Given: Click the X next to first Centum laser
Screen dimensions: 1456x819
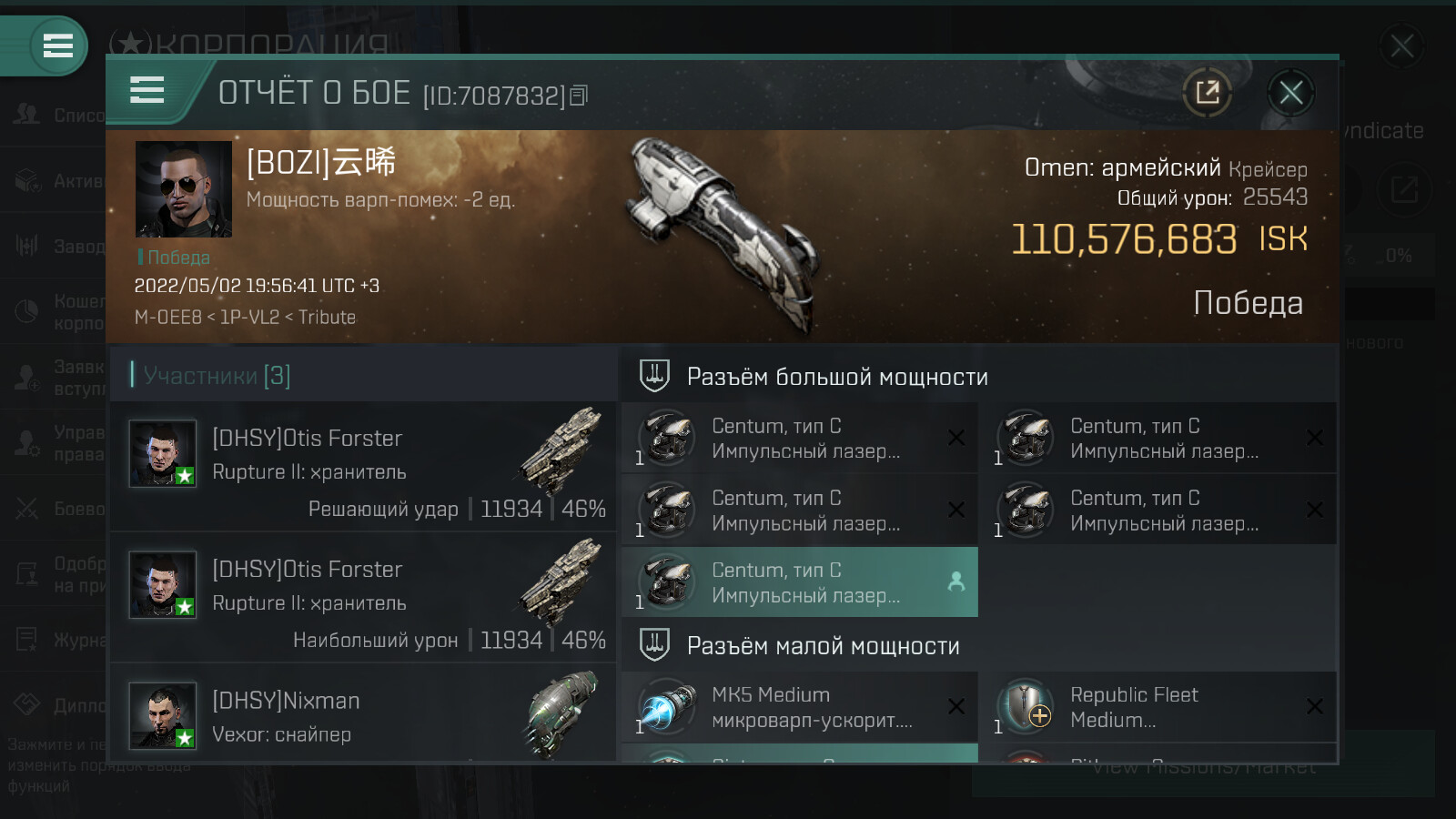Looking at the screenshot, I should [x=956, y=438].
